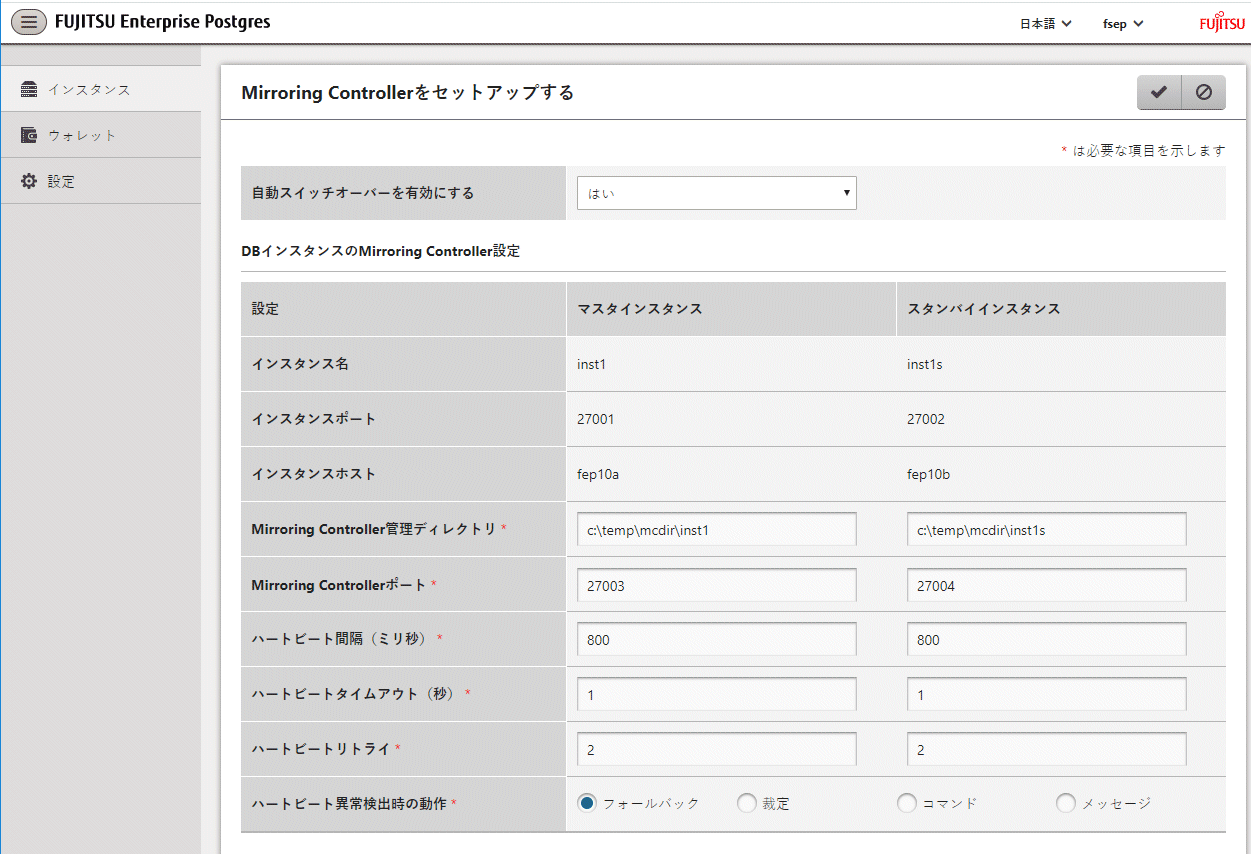Viewport: 1251px width, 854px height.
Task: Click the ハートビートタイムアウト（秒） row label
Action: point(354,694)
